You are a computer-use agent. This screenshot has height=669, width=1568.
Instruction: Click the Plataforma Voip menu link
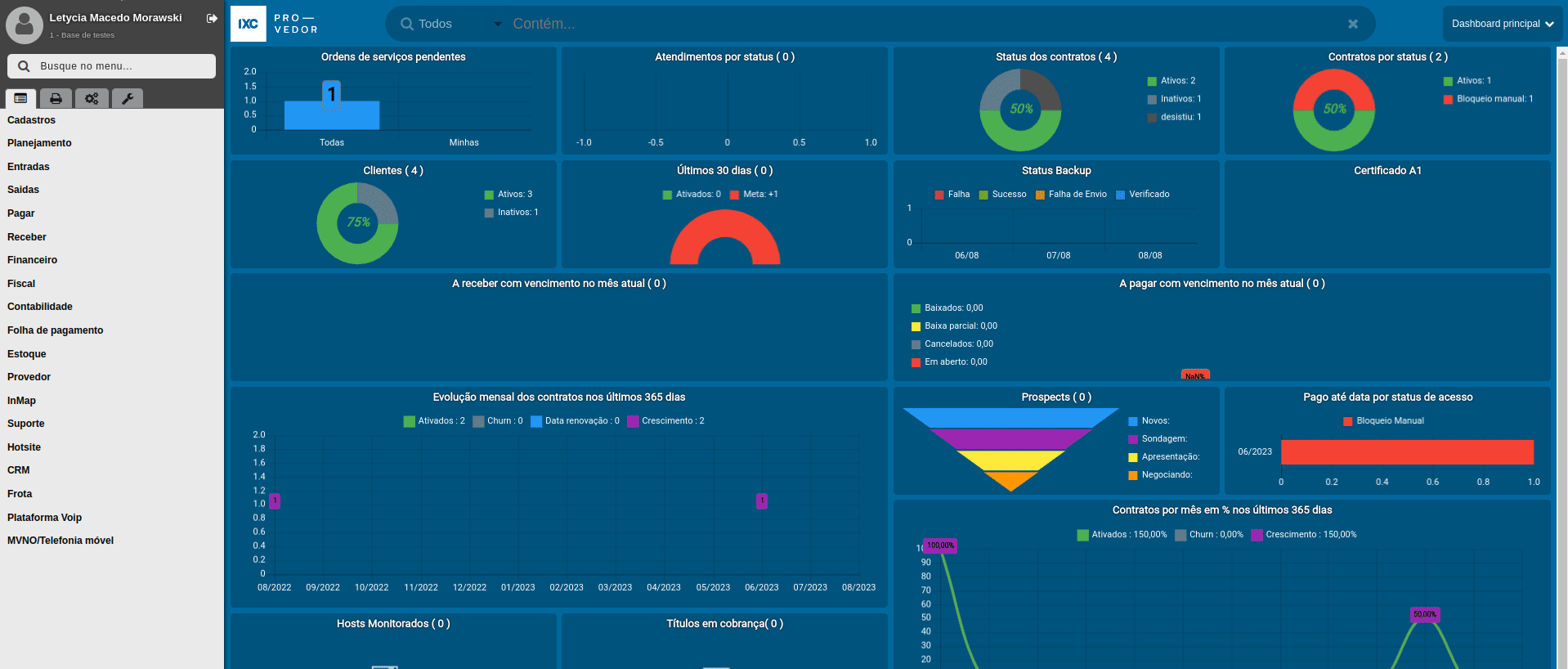click(x=45, y=518)
